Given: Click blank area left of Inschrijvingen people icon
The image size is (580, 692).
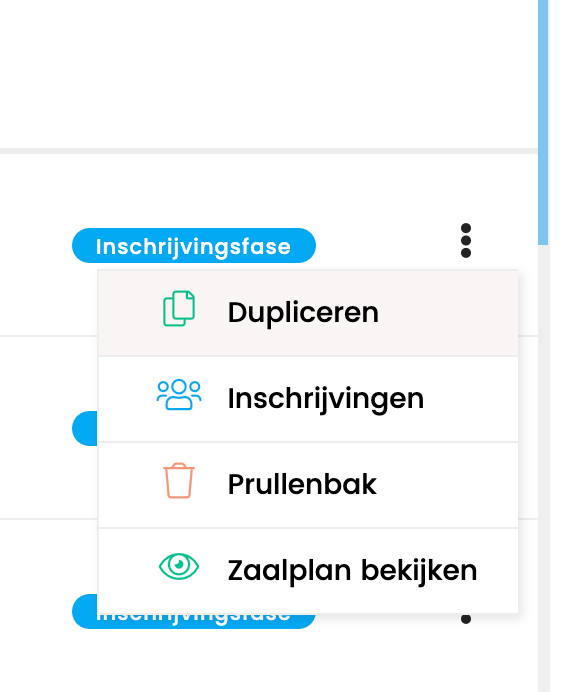Looking at the screenshot, I should 127,399.
